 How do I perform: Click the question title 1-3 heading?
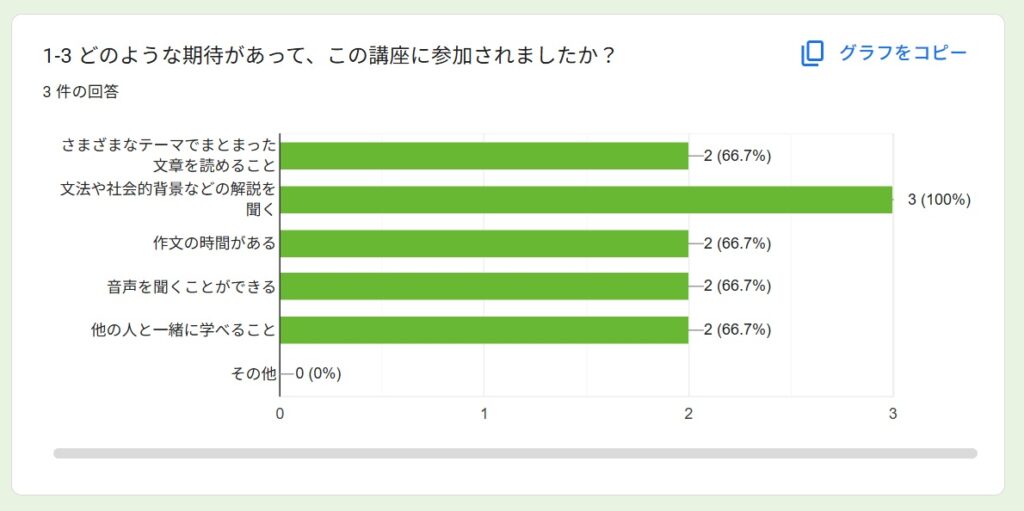click(328, 55)
